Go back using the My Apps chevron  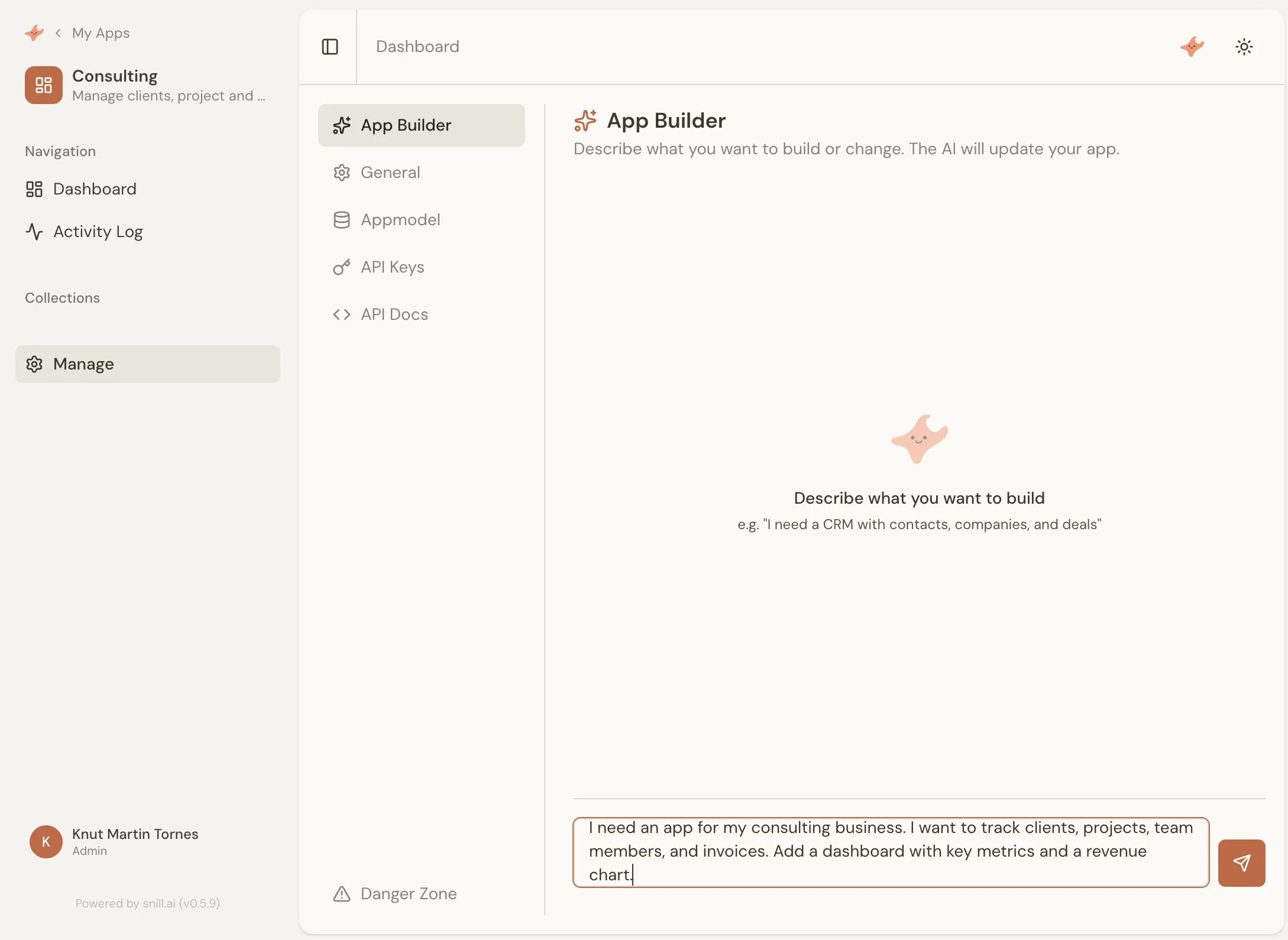(58, 33)
